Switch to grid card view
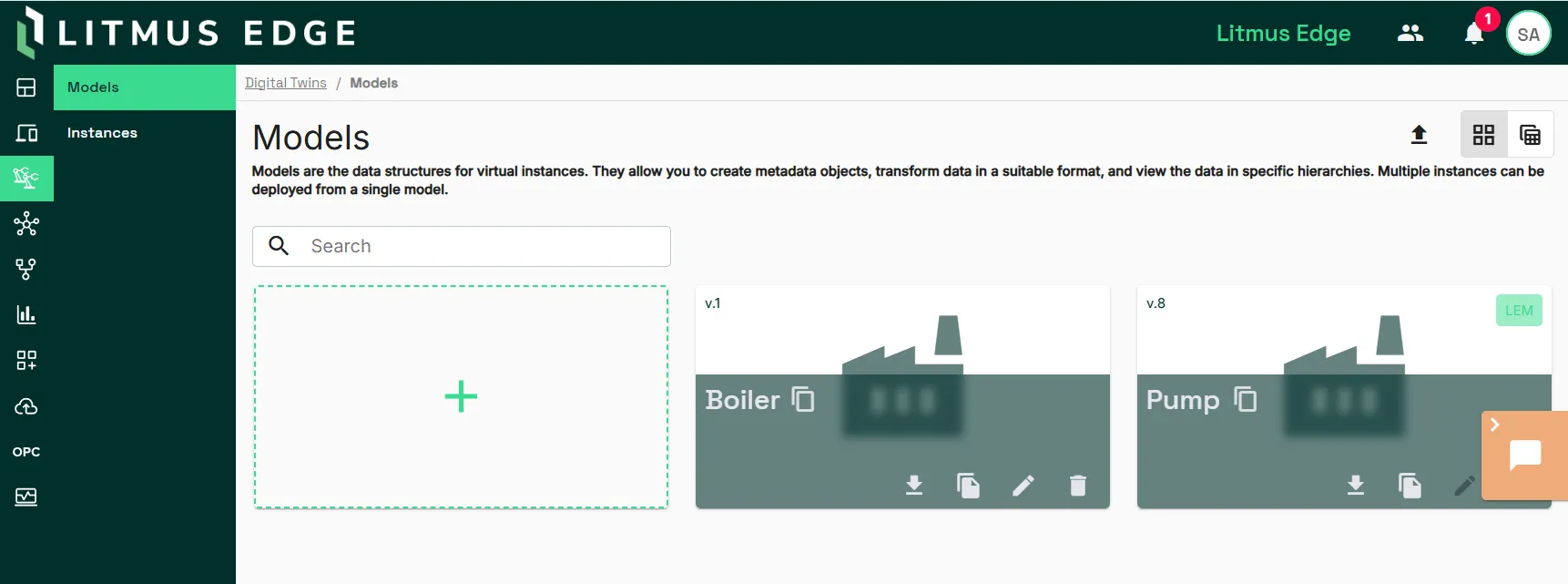1568x584 pixels. coord(1484,135)
